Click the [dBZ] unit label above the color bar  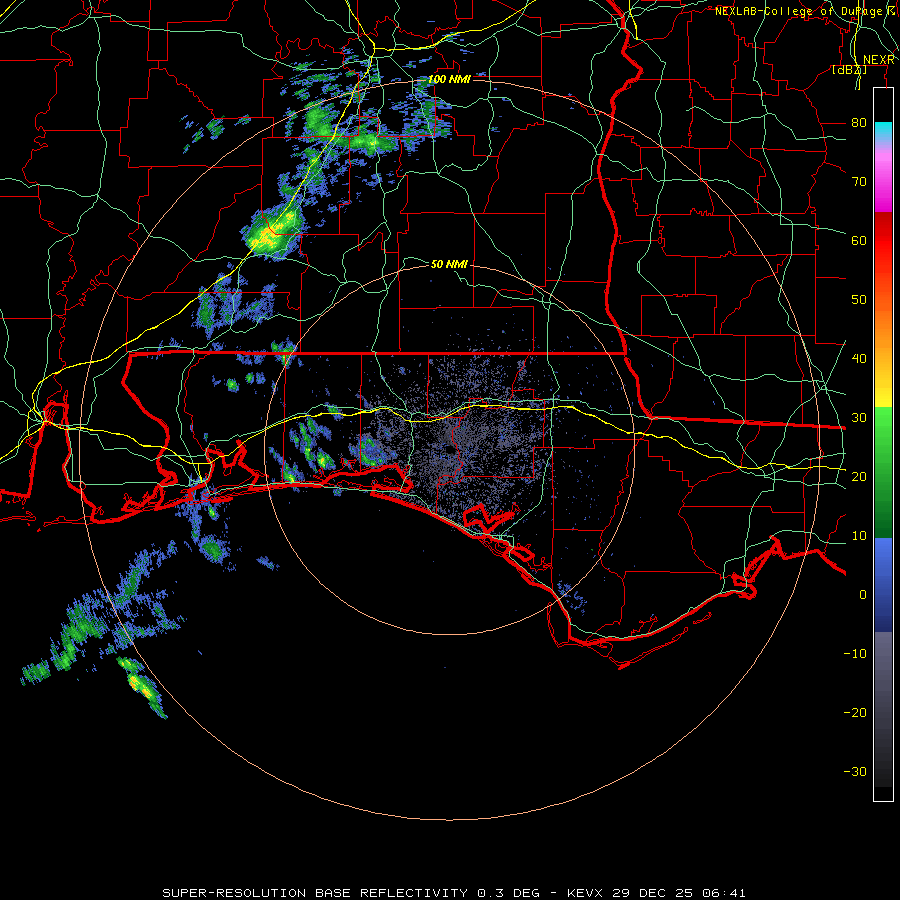coord(849,69)
